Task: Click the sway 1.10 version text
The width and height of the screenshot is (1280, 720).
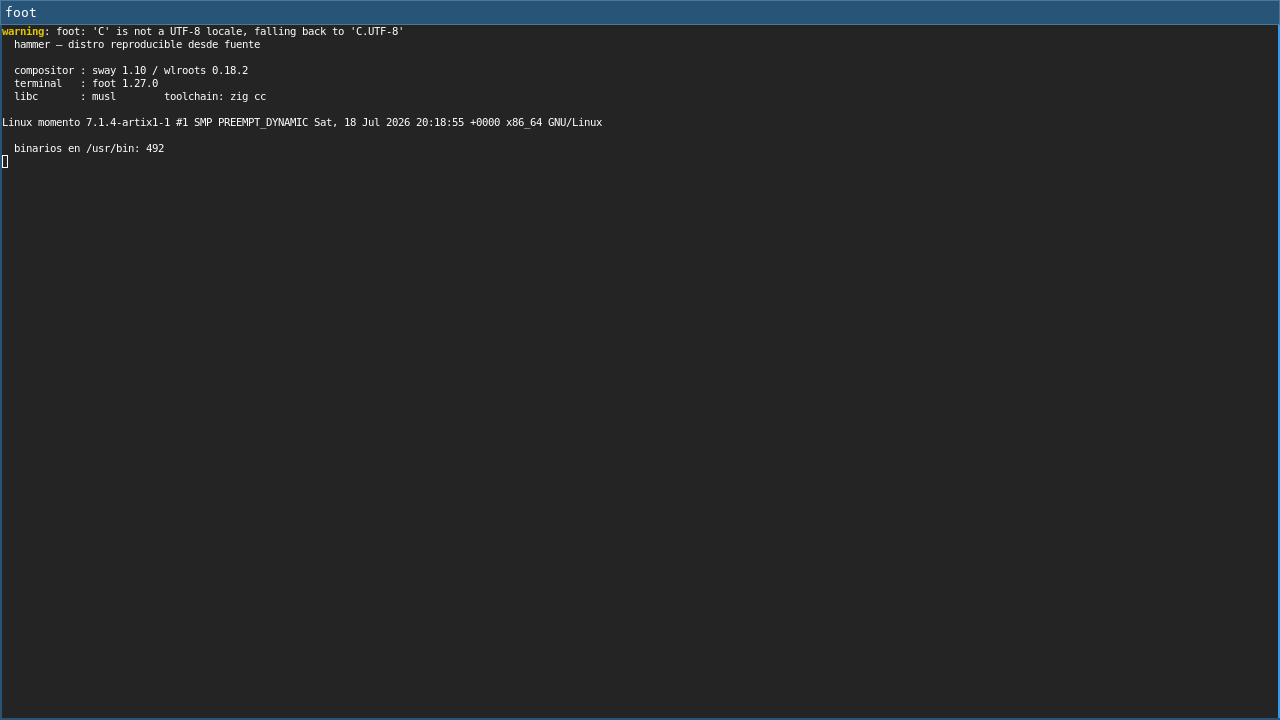Action: point(119,71)
